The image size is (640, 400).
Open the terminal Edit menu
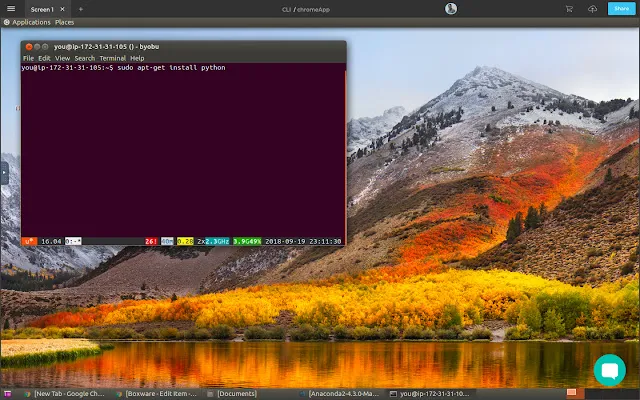[44, 58]
